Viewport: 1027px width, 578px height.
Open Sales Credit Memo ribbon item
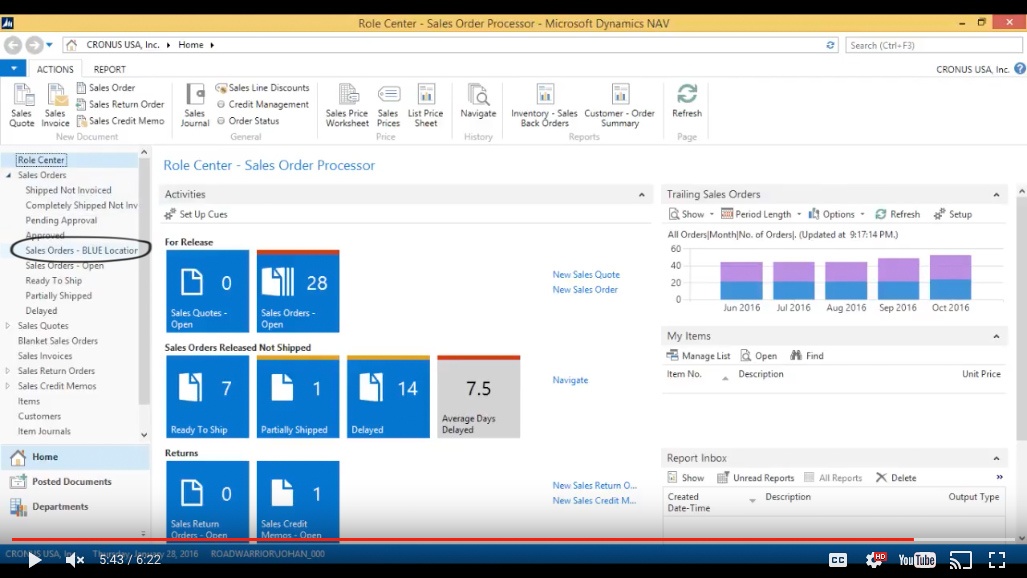pos(120,121)
